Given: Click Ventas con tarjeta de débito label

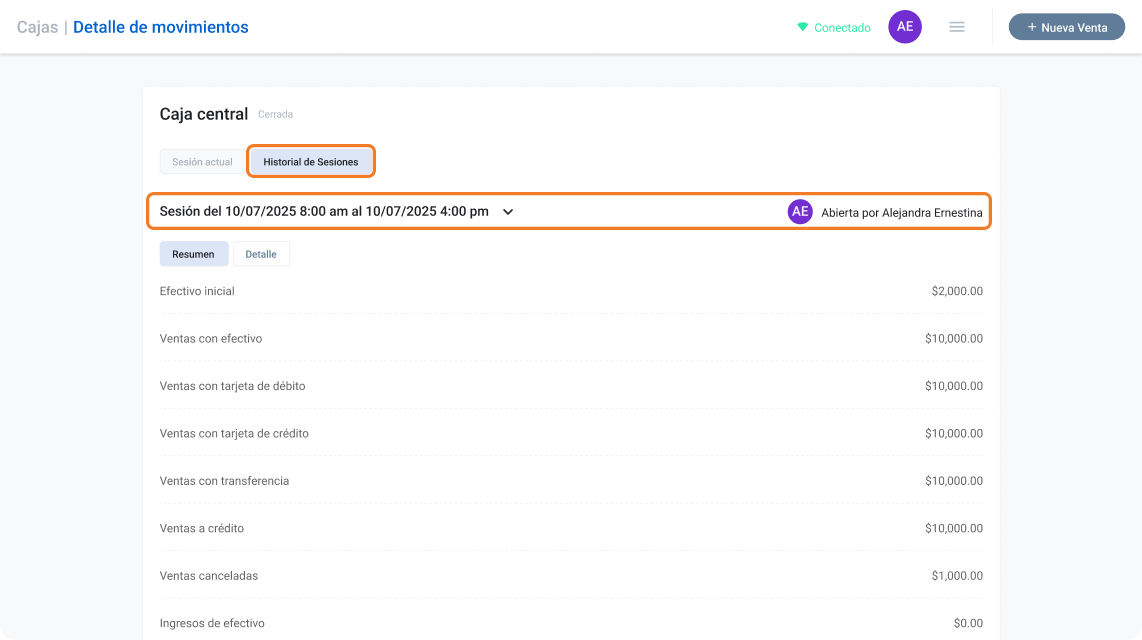Looking at the screenshot, I should coord(232,386).
